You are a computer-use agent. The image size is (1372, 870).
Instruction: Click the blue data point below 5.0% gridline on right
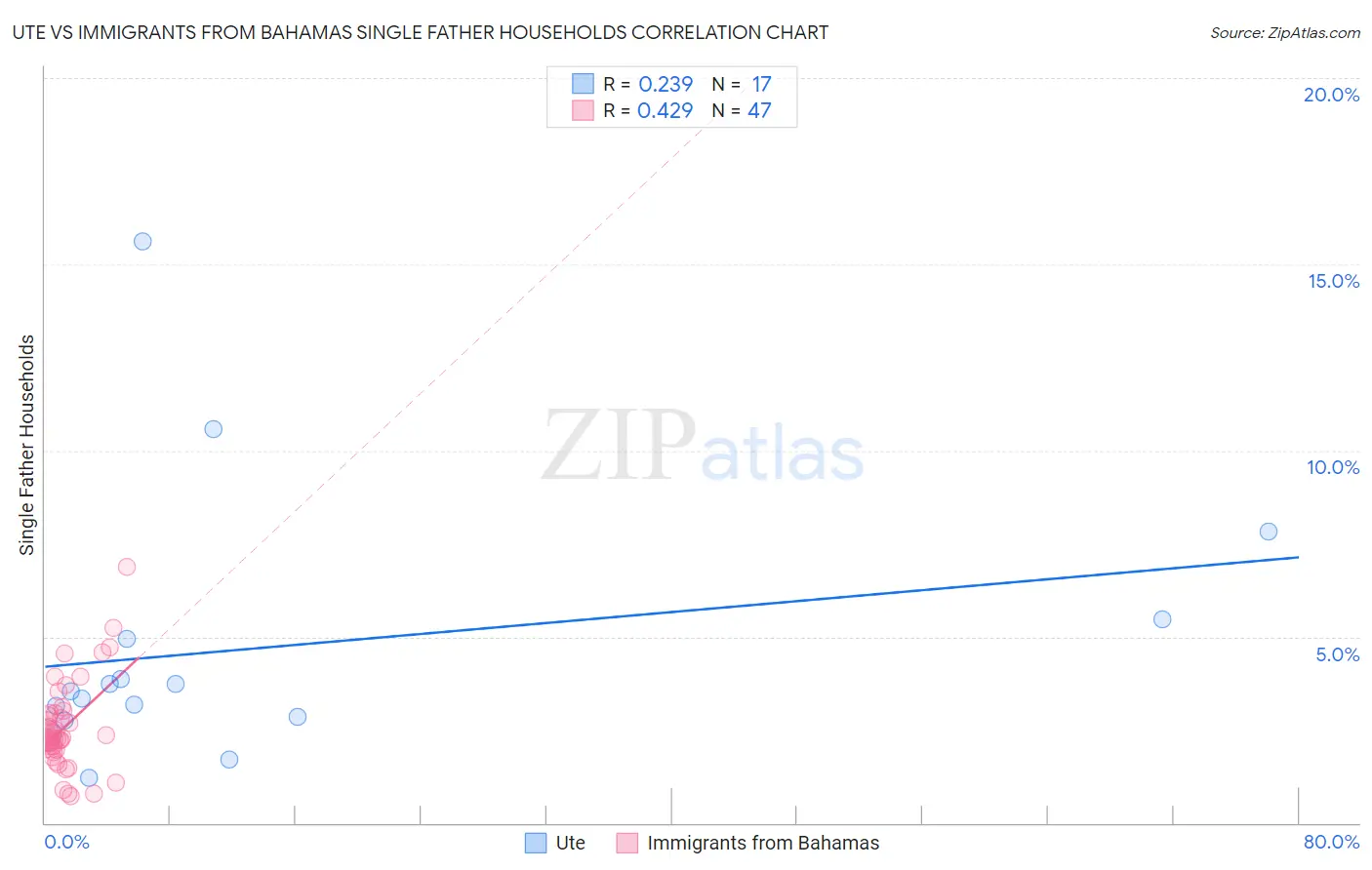pyautogui.click(x=1162, y=619)
